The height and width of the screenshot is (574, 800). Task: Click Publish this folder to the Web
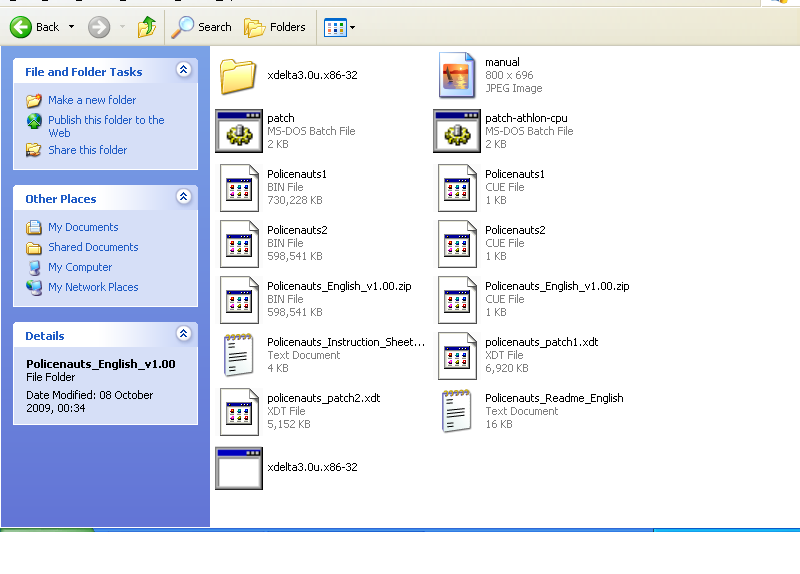point(106,127)
